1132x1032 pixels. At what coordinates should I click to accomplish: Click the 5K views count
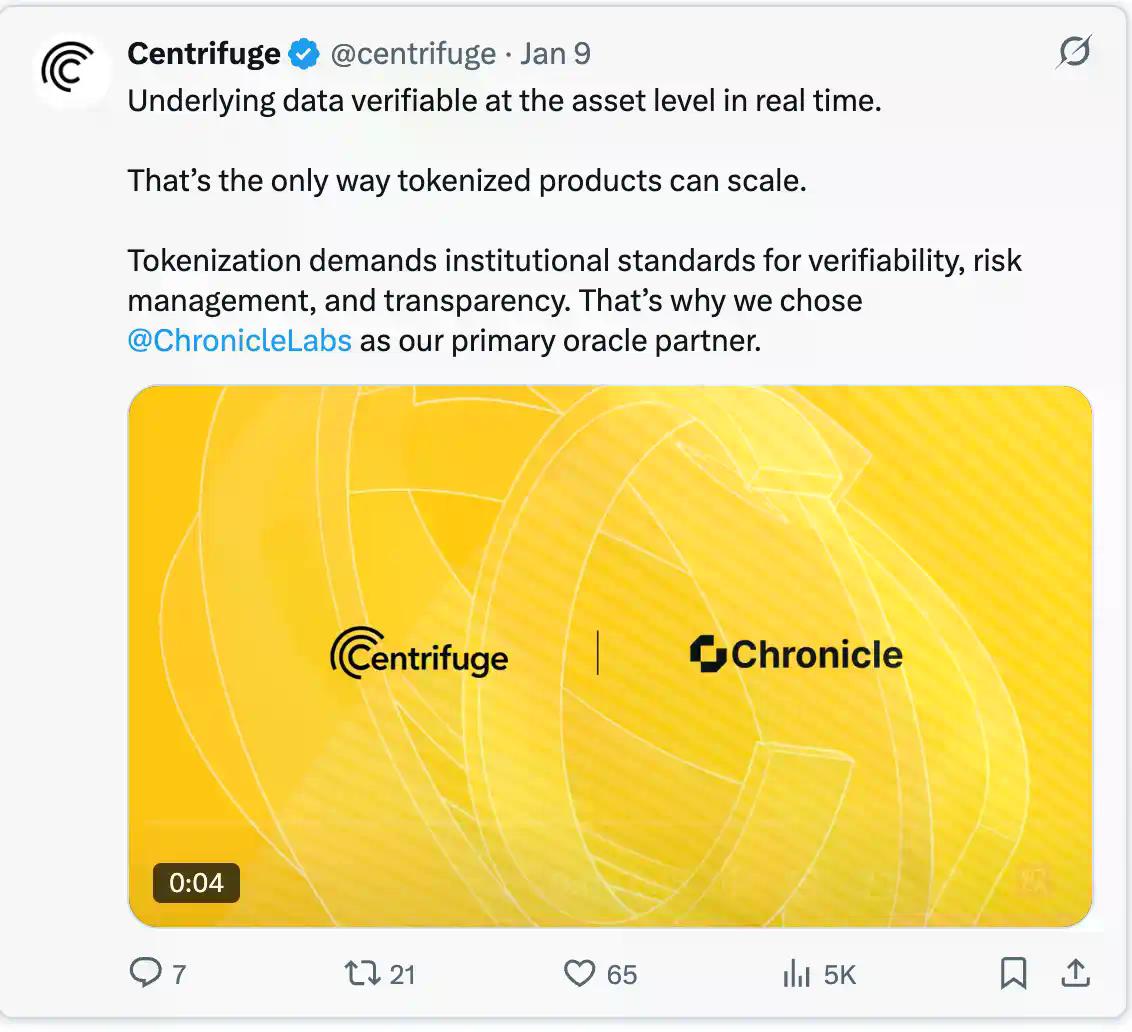[840, 974]
